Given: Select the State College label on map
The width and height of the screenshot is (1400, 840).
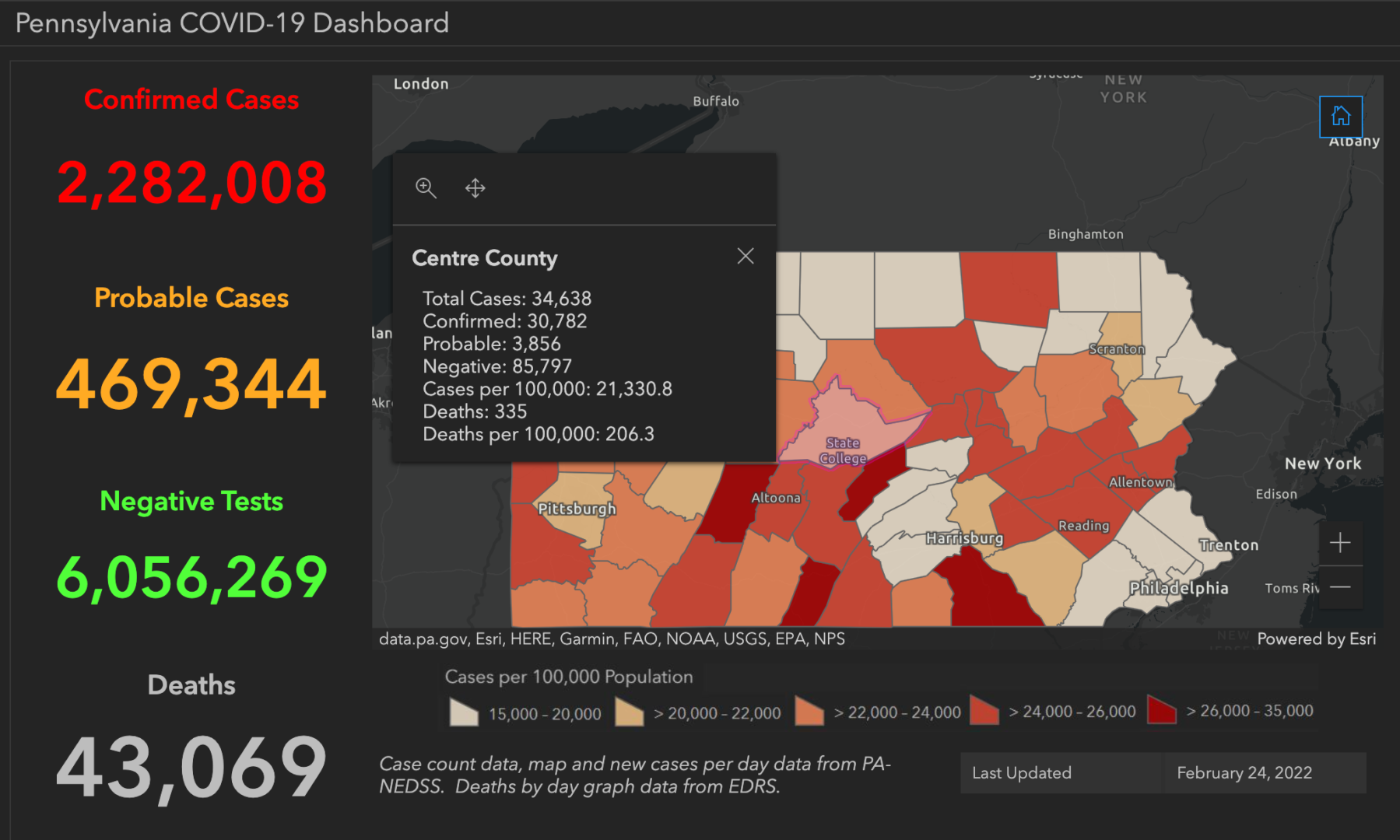Looking at the screenshot, I should pos(843,450).
